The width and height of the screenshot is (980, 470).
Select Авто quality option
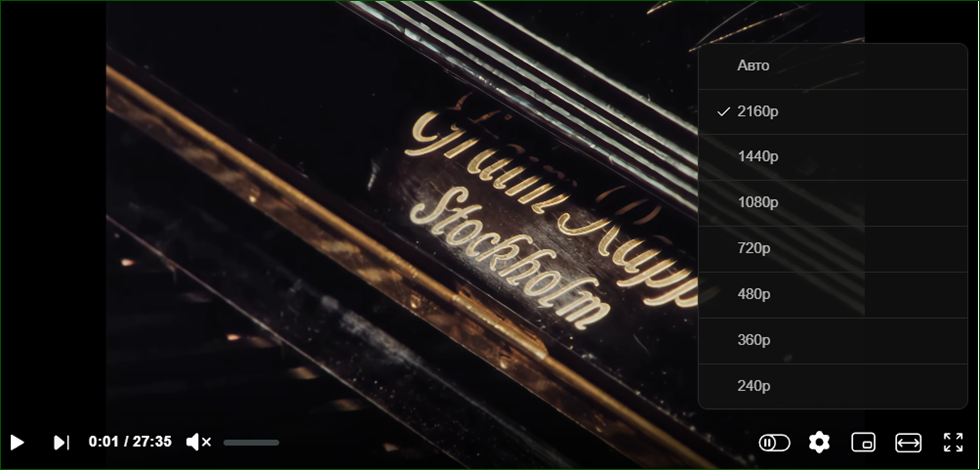pos(832,66)
